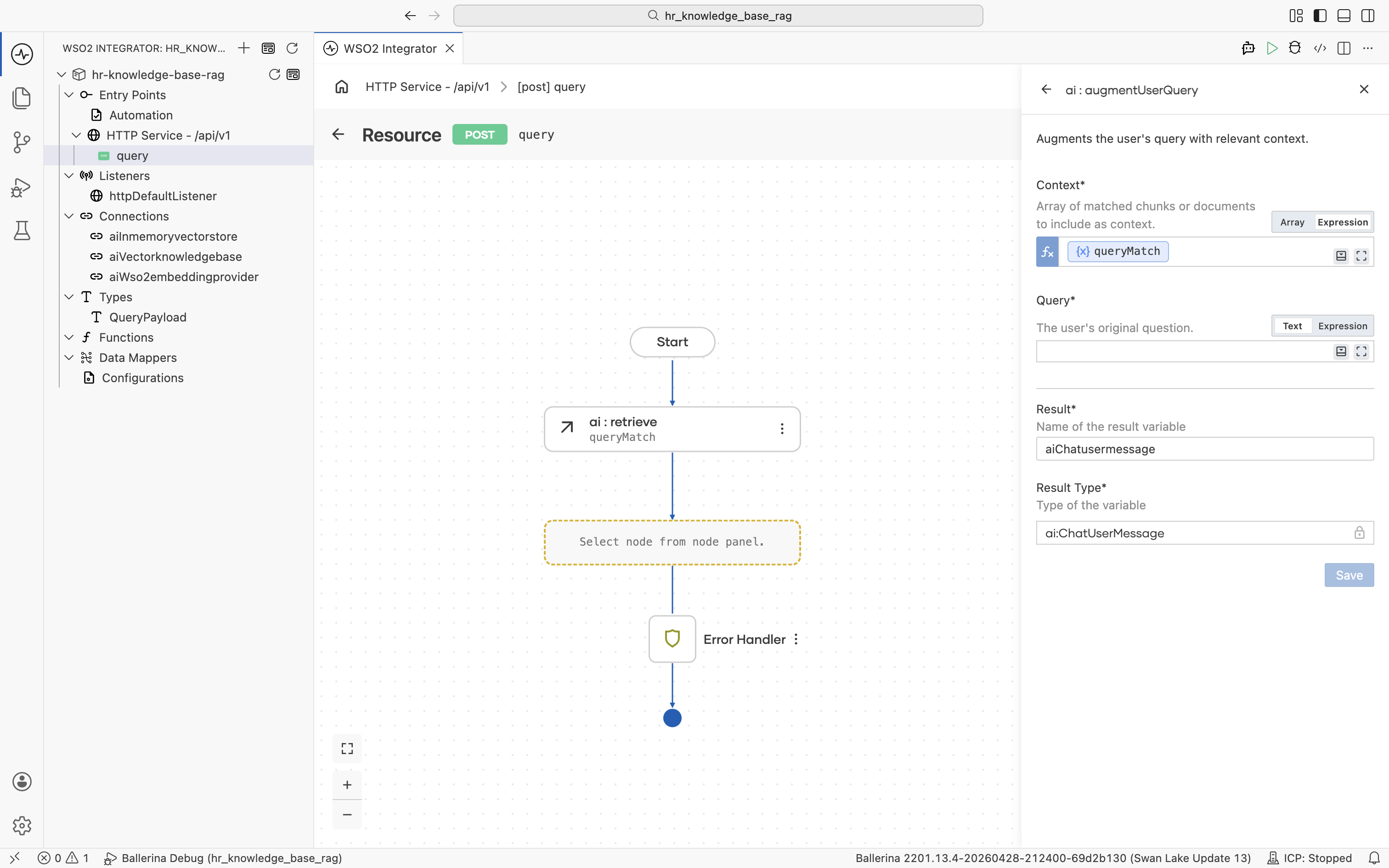Toggle the primary sidebar layout icon

[x=1320, y=16]
